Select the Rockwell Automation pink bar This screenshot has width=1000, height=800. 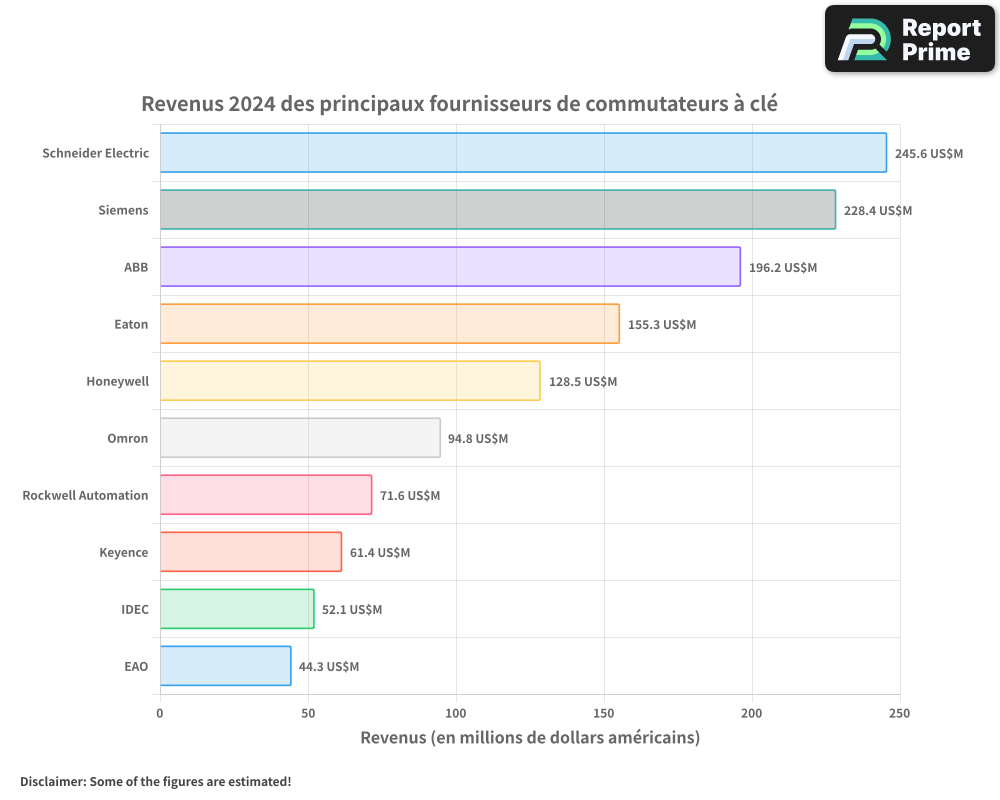[265, 495]
